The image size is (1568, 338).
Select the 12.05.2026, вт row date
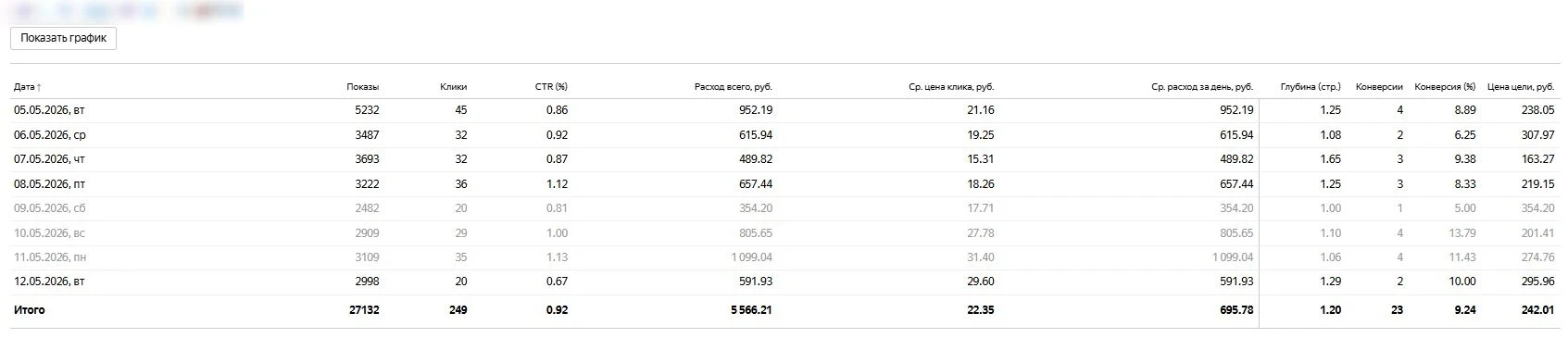tap(49, 282)
